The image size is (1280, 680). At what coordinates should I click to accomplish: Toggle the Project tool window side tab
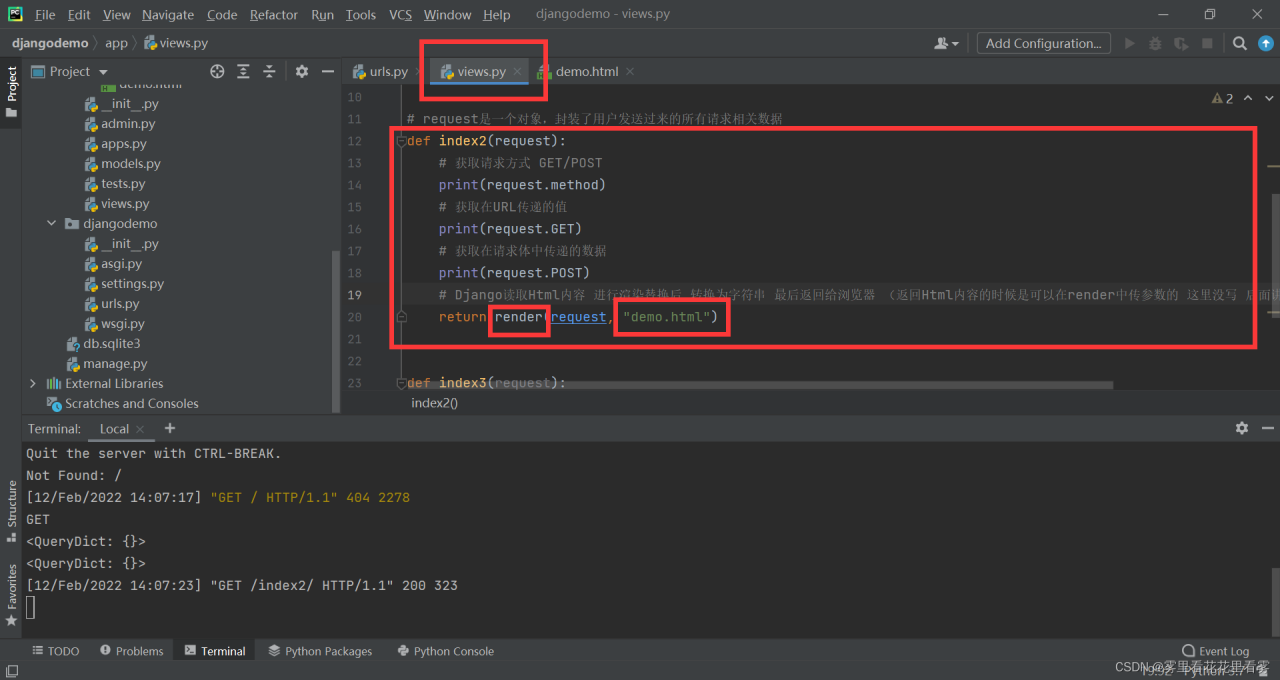click(x=11, y=92)
